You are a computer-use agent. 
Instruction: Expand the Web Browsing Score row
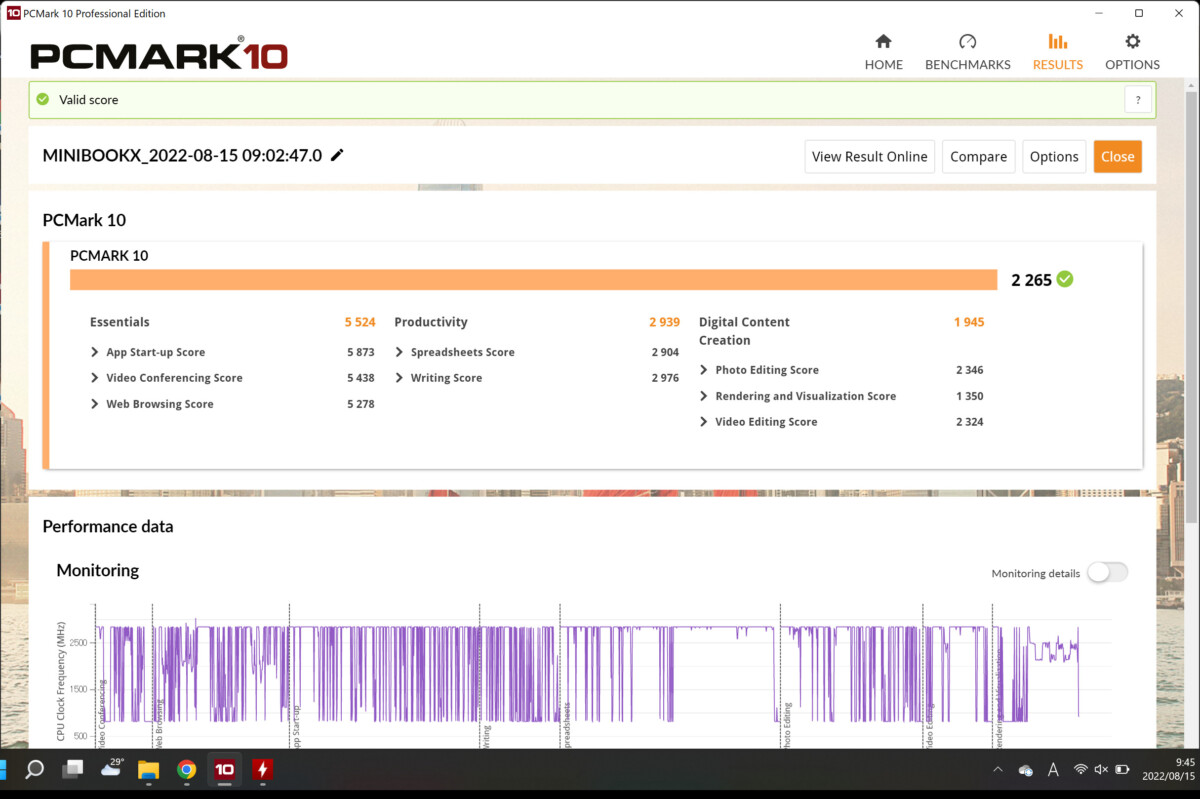pos(95,404)
